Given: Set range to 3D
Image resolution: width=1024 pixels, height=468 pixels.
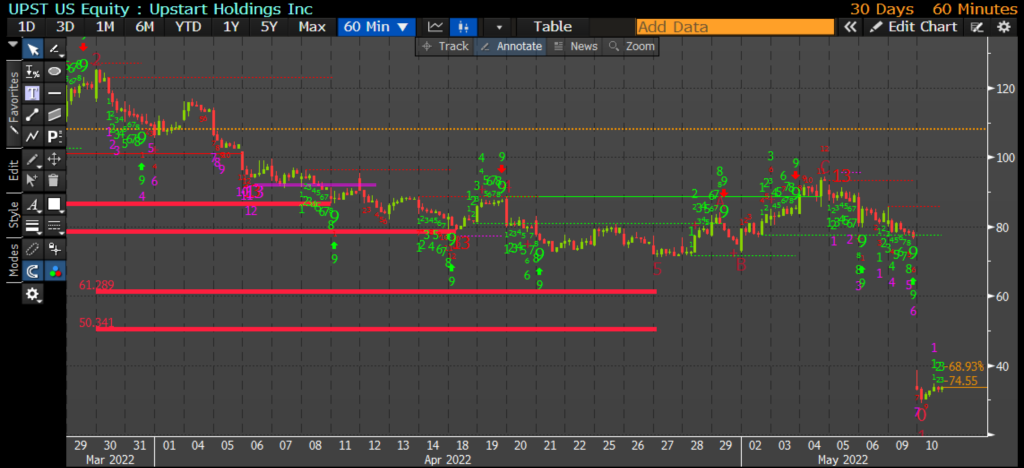Looking at the screenshot, I should coord(65,27).
